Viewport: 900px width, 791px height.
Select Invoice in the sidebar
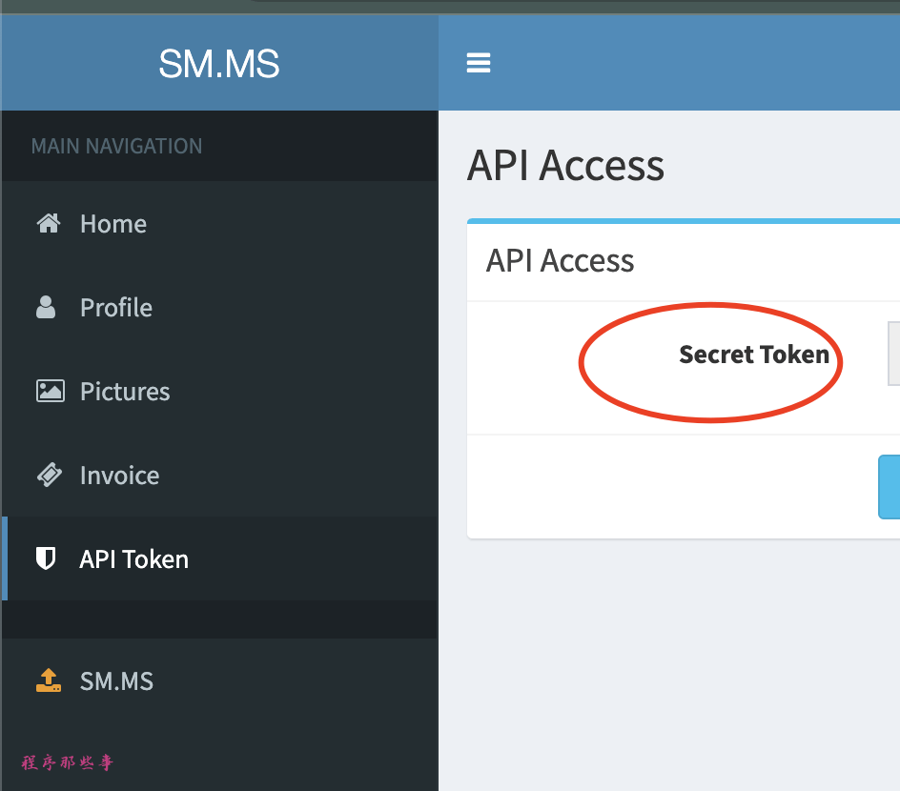pos(119,476)
